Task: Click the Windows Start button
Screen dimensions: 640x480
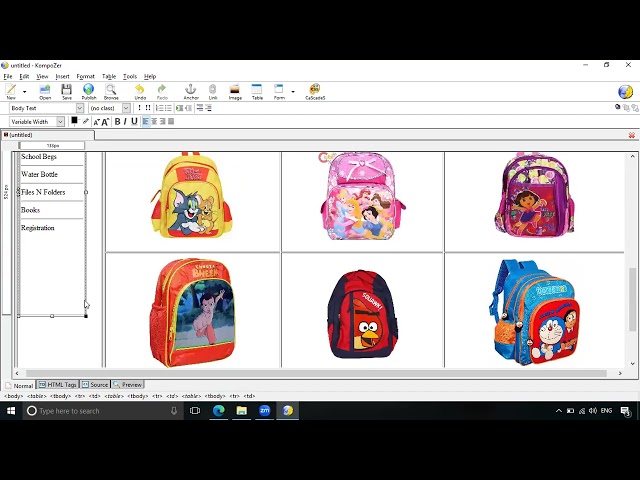Action: point(11,411)
